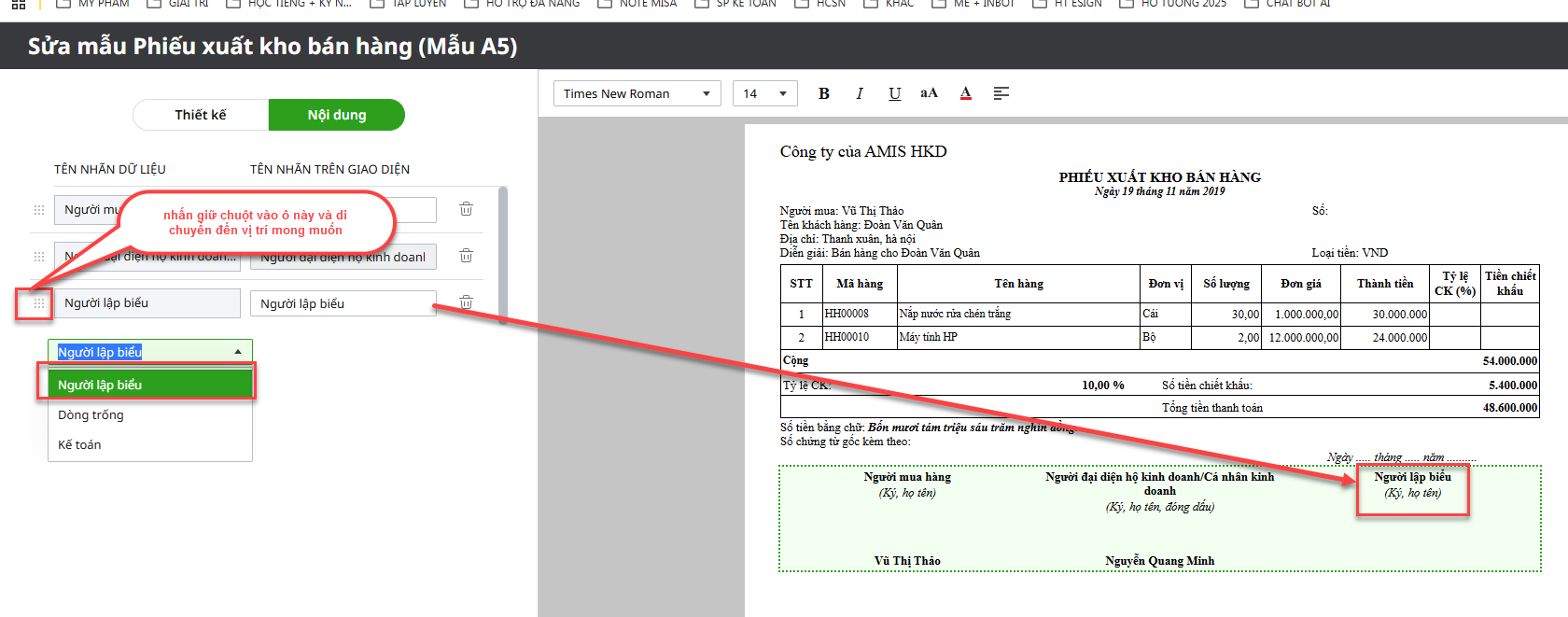1568x617 pixels.
Task: Open the text alignment options
Action: click(1001, 93)
